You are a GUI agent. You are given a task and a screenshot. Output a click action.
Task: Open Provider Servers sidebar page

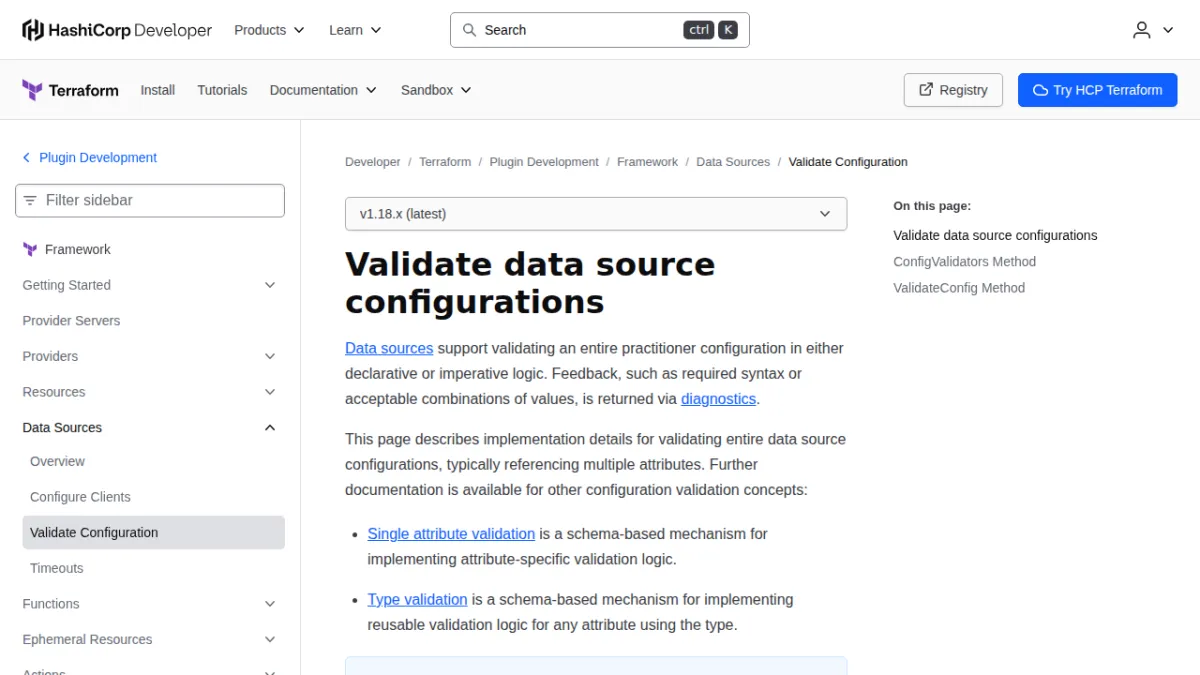point(71,321)
